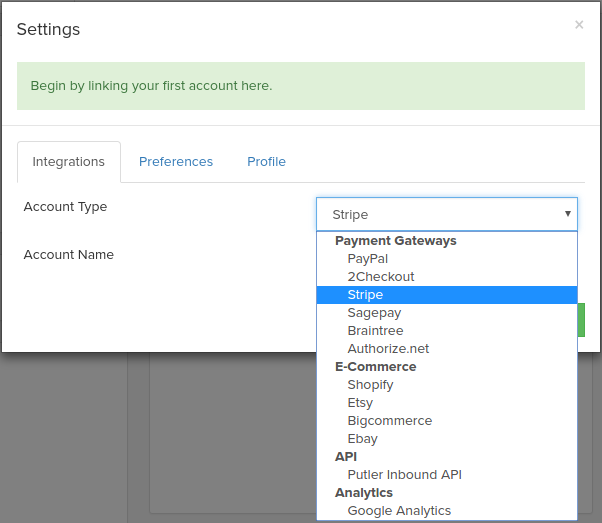602x523 pixels.
Task: Select PayPal from the list
Action: click(x=367, y=259)
